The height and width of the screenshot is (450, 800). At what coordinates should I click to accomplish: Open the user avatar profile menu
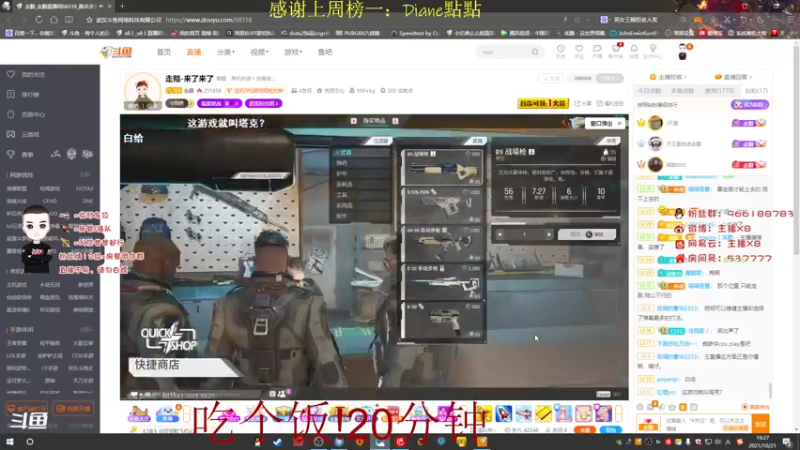pyautogui.click(x=683, y=52)
